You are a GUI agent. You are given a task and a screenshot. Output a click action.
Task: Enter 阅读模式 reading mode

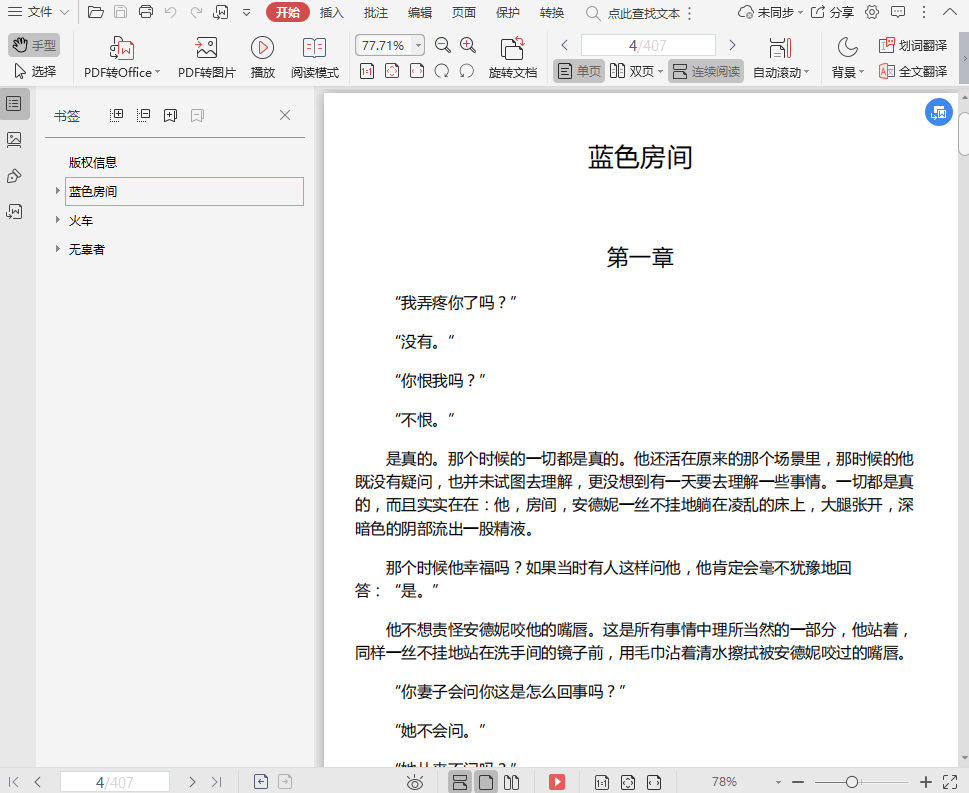(x=315, y=57)
